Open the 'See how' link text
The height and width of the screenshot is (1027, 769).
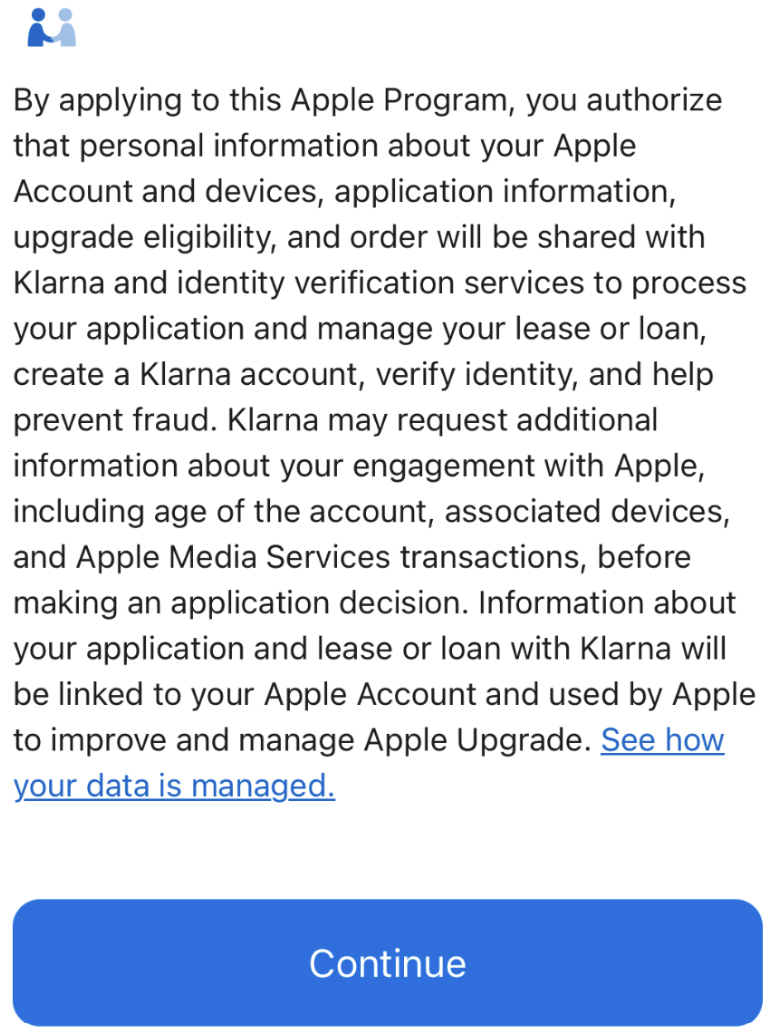[x=662, y=740]
